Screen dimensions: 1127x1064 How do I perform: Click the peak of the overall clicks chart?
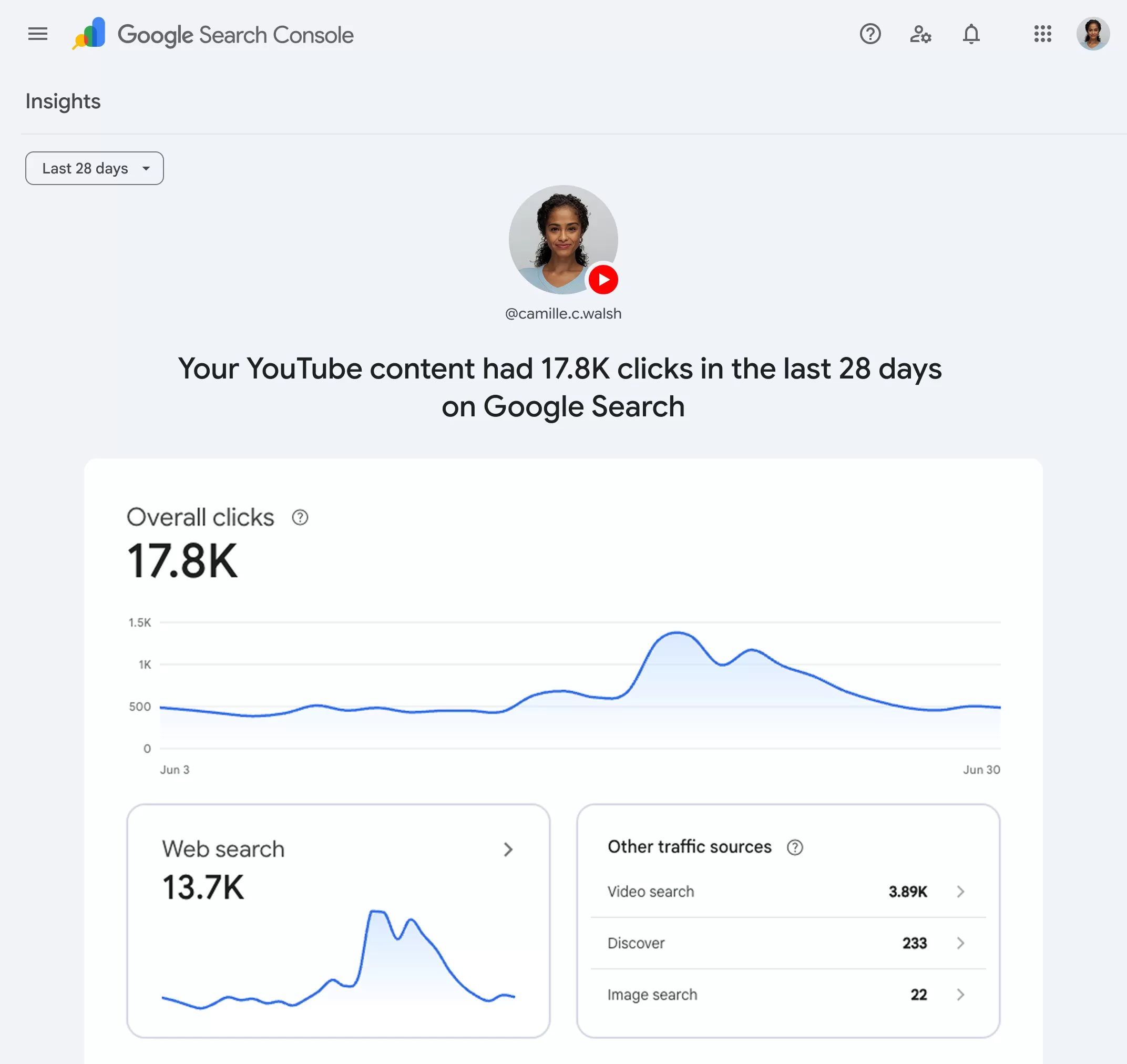coord(677,632)
